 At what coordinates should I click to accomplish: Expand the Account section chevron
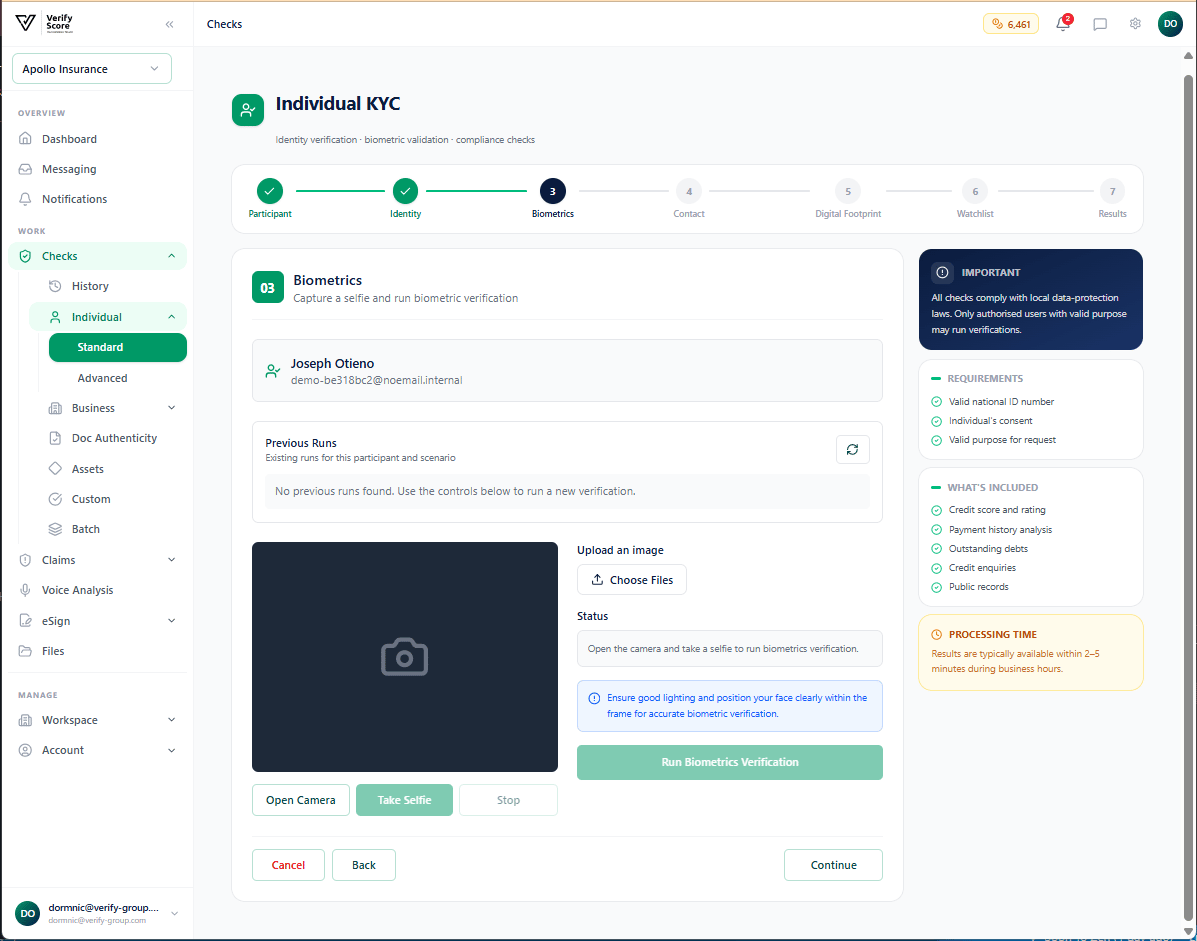click(x=172, y=750)
